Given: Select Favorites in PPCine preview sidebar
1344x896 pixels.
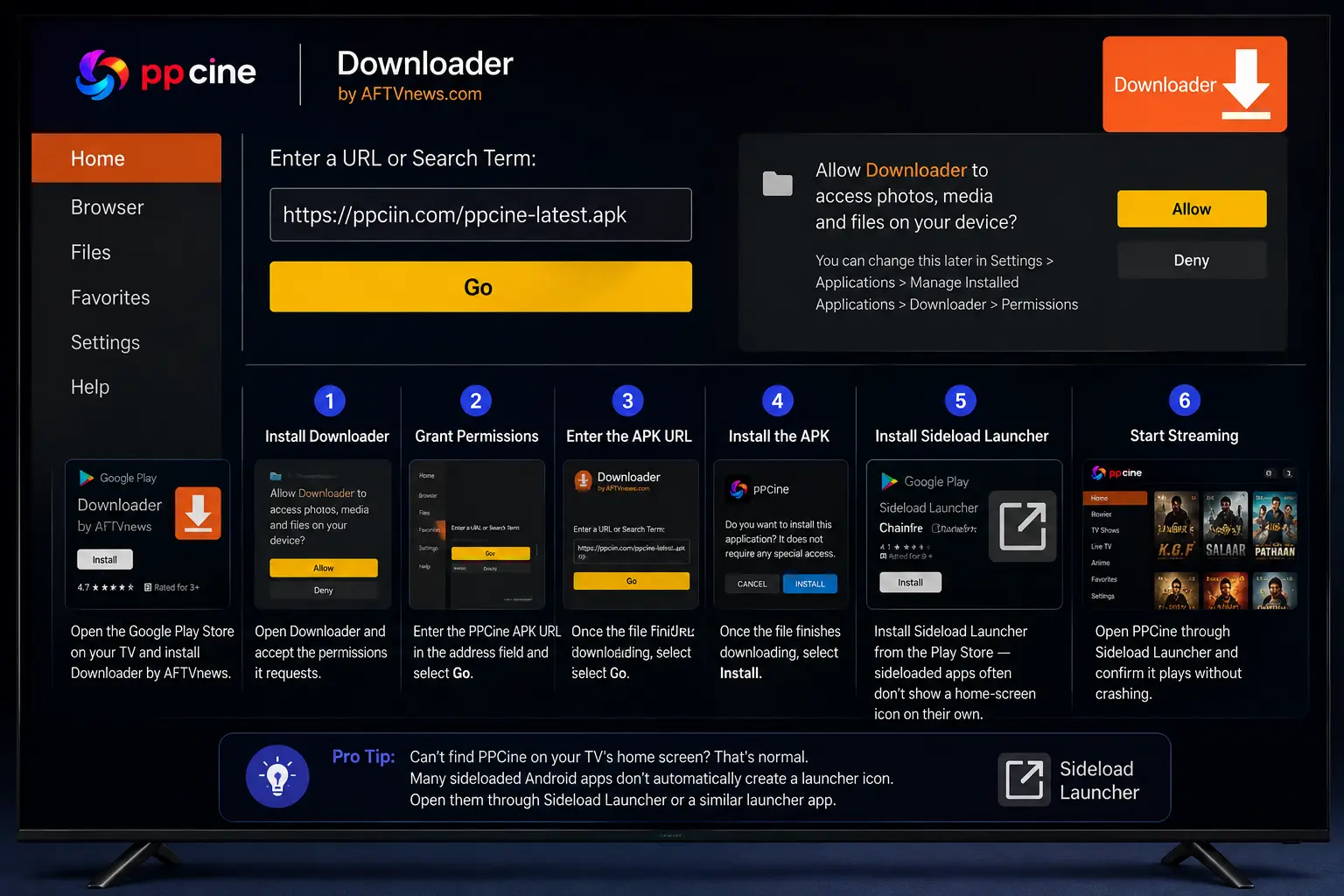Looking at the screenshot, I should (x=1103, y=579).
